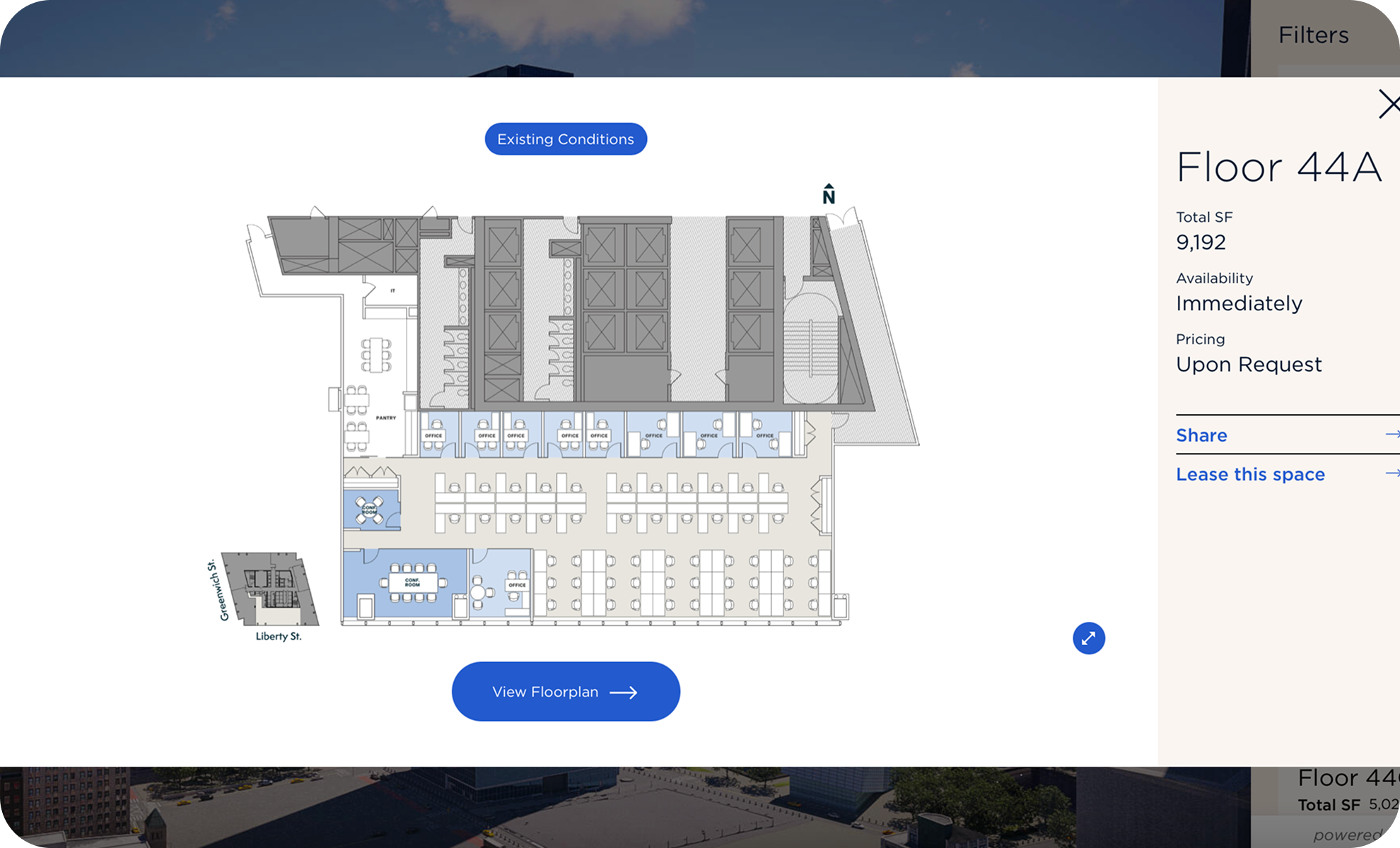
Task: Click the blue Existing Conditions badge slider area
Action: click(x=565, y=139)
